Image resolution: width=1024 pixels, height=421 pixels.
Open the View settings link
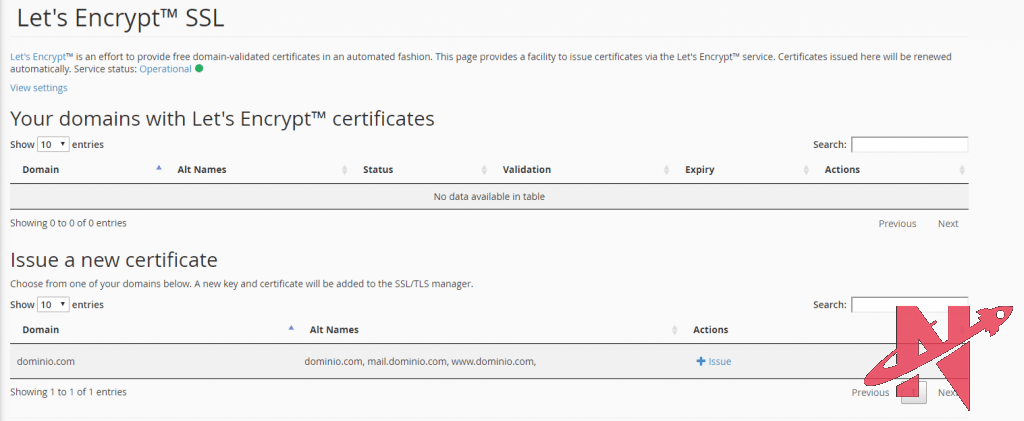click(x=39, y=88)
